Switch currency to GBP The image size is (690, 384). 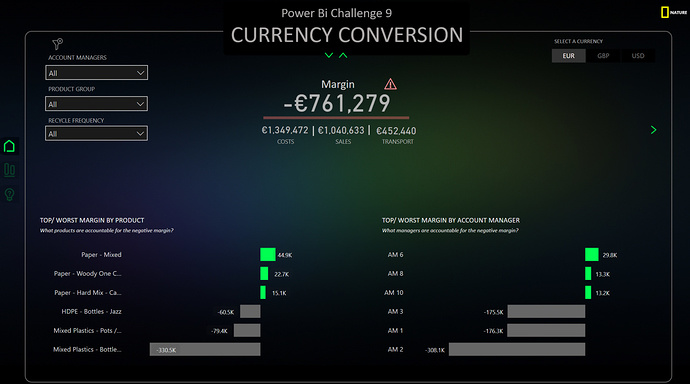(603, 56)
